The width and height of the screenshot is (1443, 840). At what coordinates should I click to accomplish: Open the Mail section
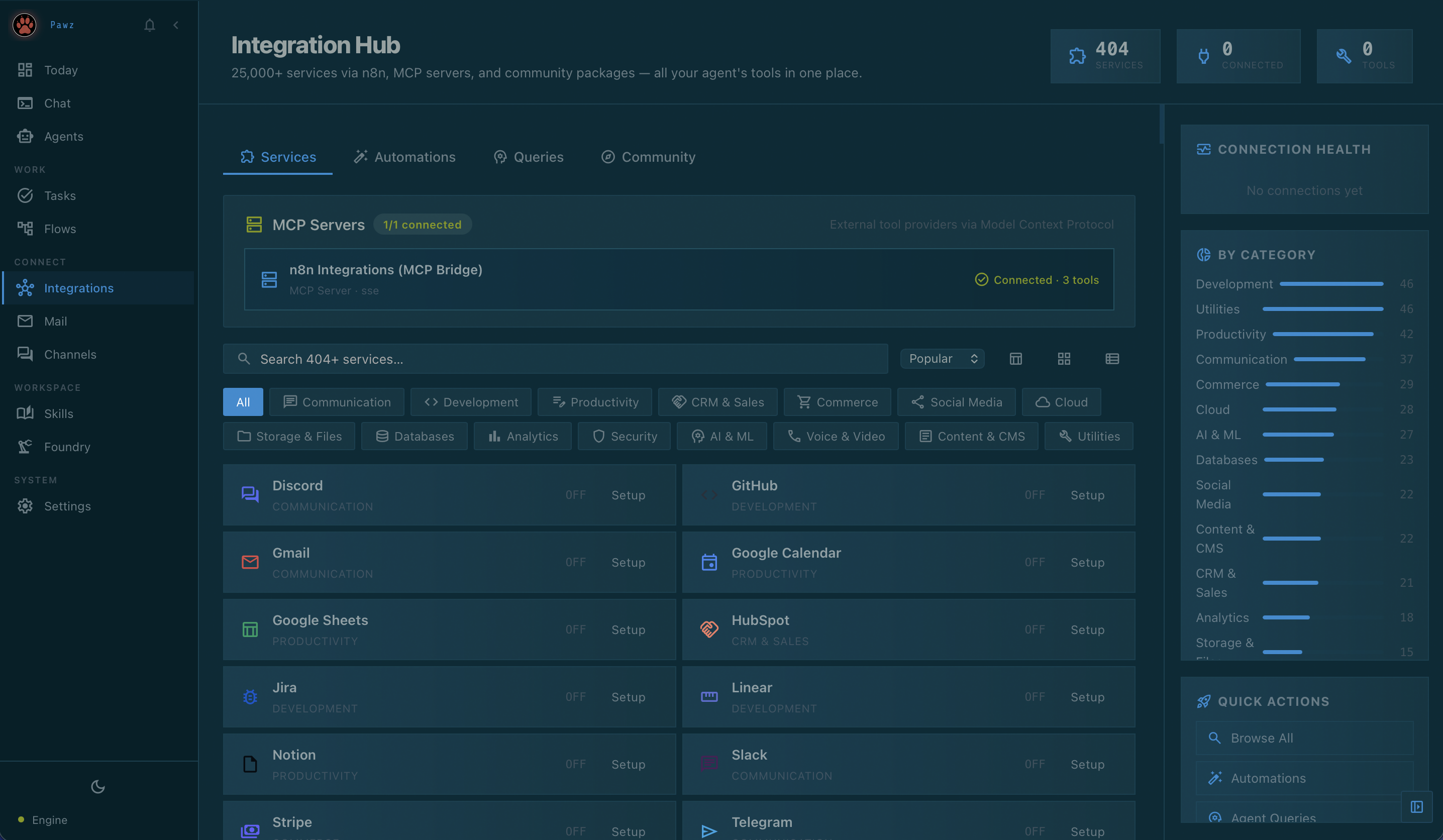(x=56, y=321)
